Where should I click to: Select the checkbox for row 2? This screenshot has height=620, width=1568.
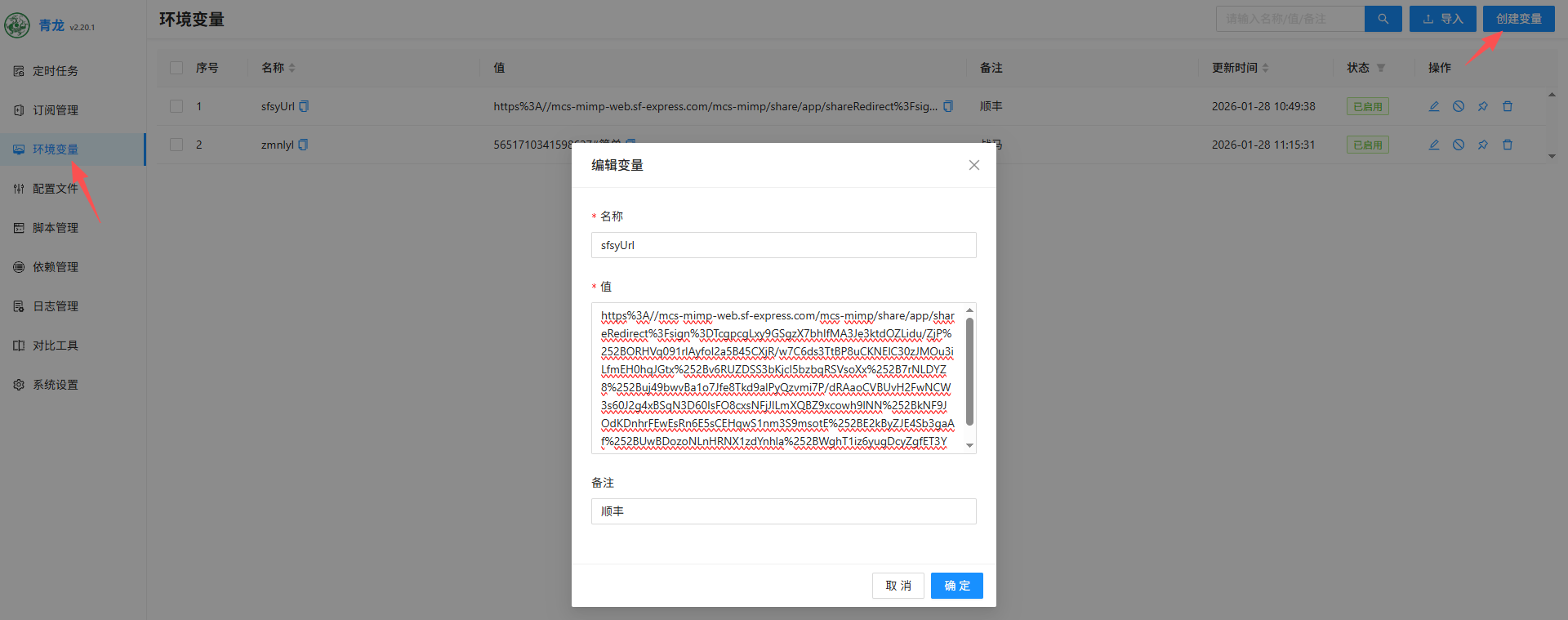[176, 145]
